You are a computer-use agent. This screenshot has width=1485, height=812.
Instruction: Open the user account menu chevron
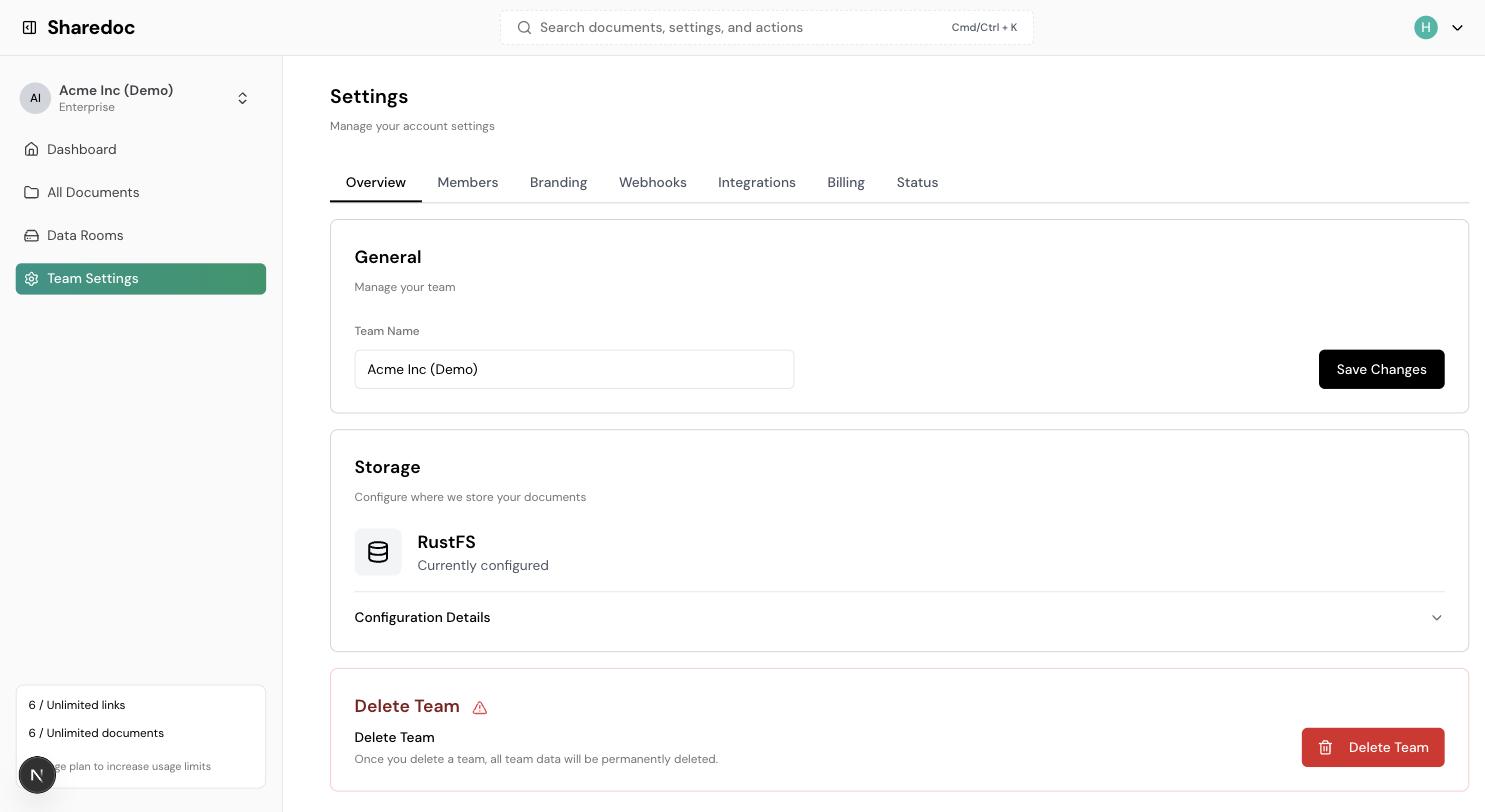pos(1457,28)
